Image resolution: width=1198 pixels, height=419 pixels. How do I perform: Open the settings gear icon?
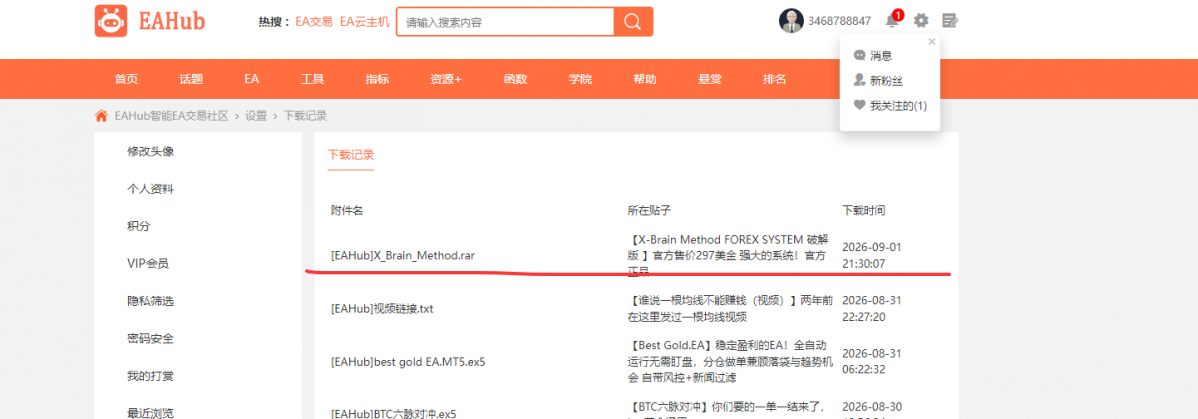click(x=921, y=21)
